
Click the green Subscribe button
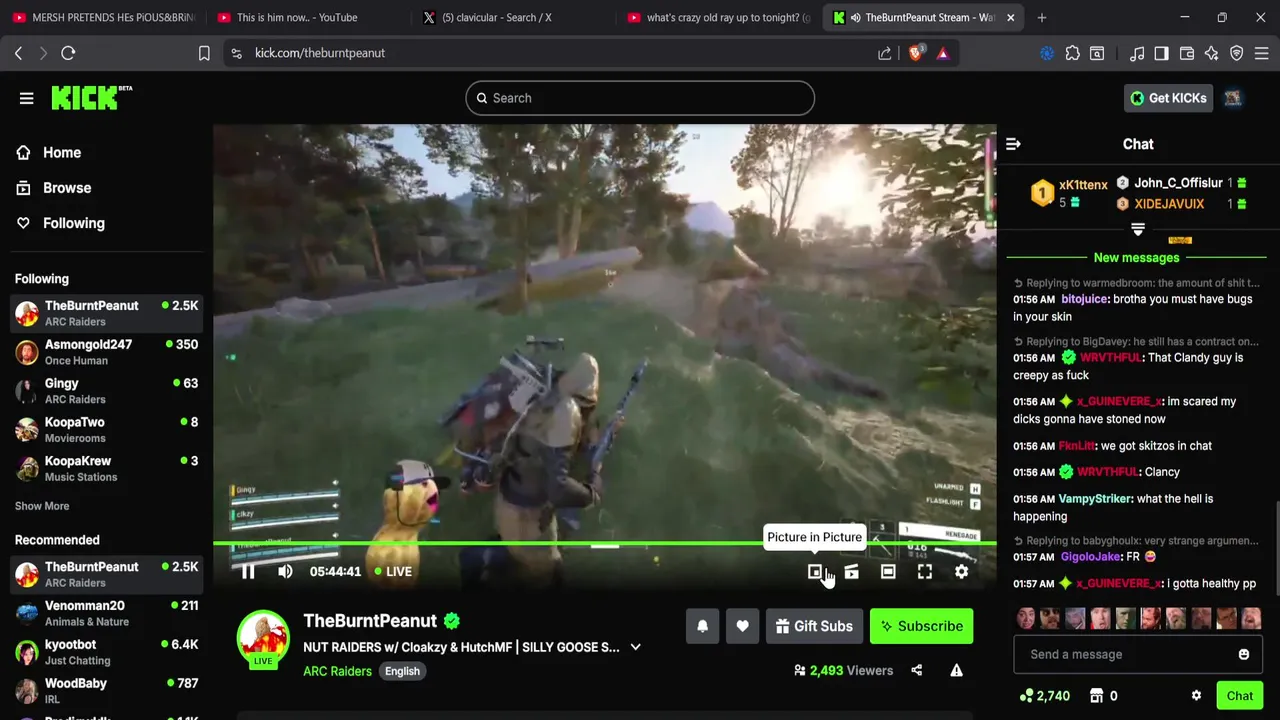click(x=921, y=626)
